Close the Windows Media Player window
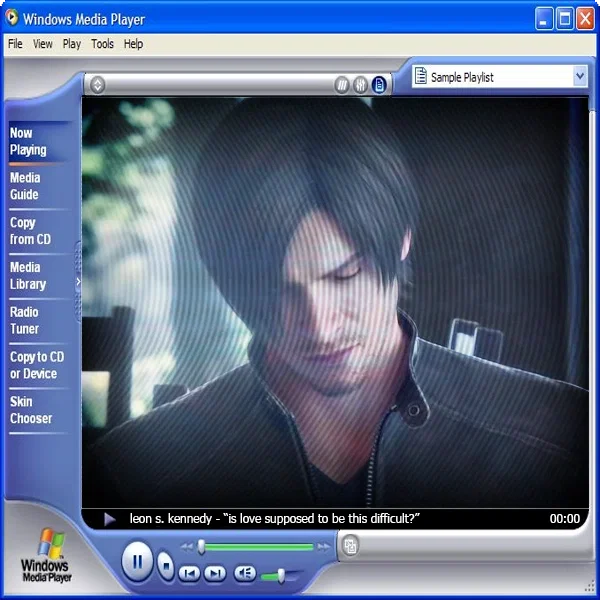This screenshot has width=600, height=600. (585, 18)
